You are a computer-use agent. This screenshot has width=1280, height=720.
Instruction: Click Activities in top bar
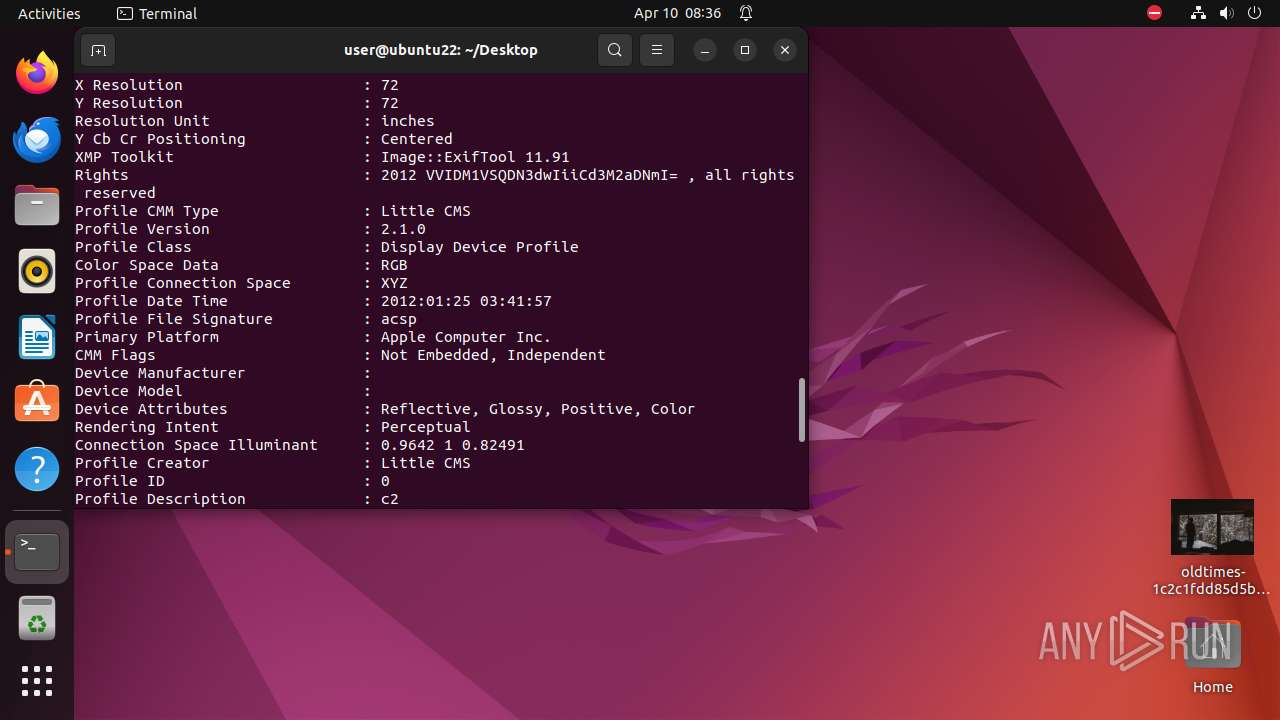[x=49, y=13]
